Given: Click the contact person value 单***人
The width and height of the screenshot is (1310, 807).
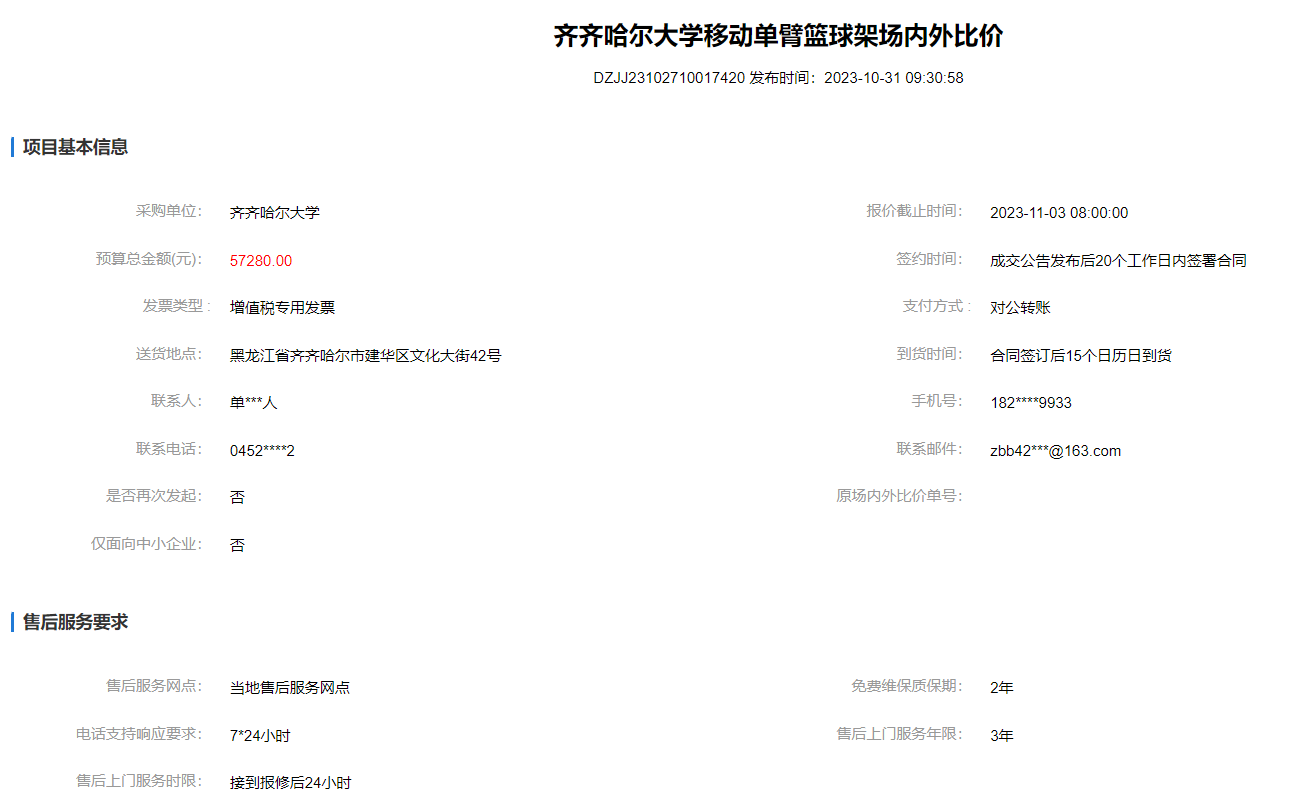Looking at the screenshot, I should pyautogui.click(x=253, y=403).
